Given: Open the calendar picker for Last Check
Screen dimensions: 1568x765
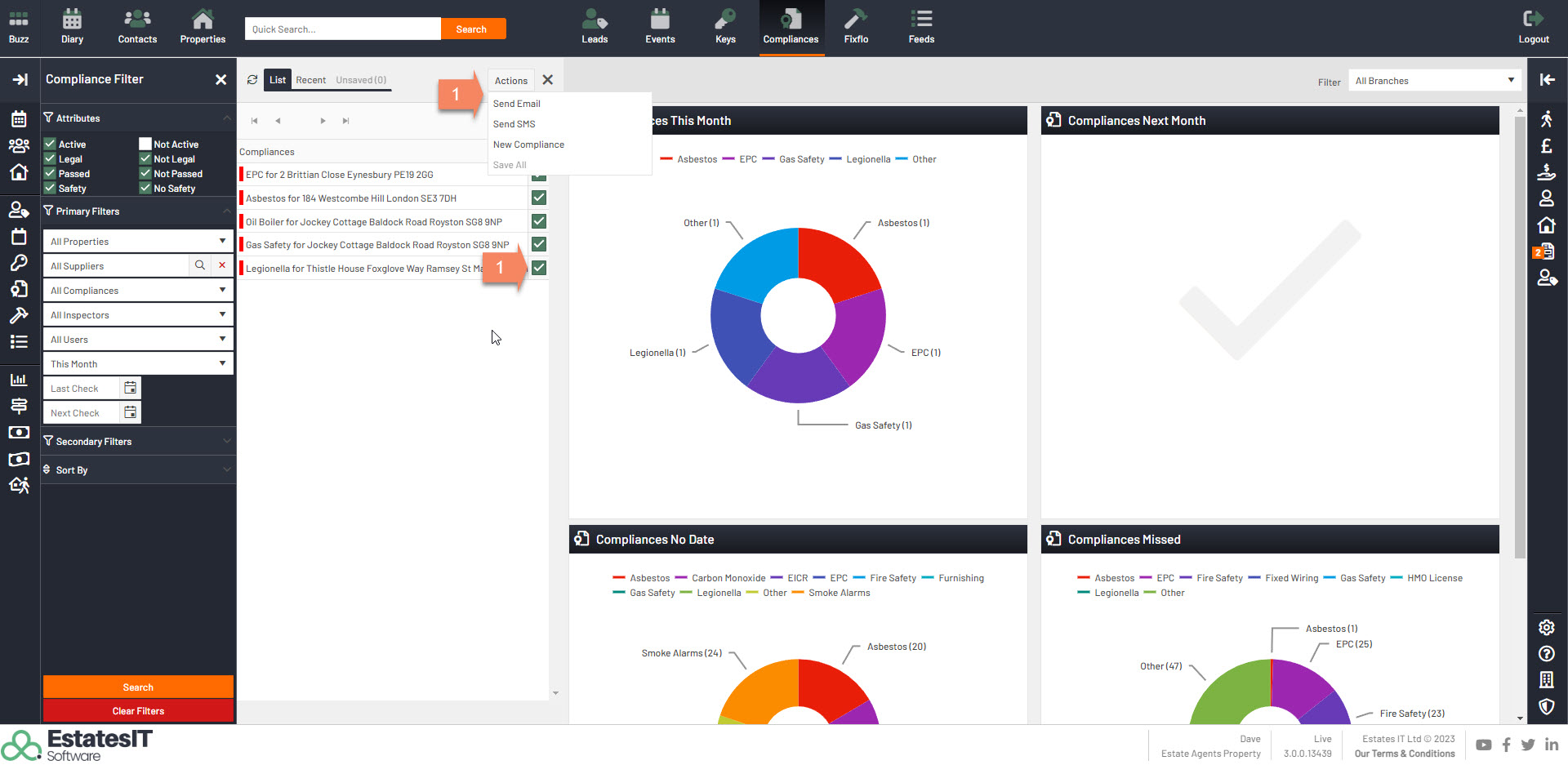Looking at the screenshot, I should [131, 389].
